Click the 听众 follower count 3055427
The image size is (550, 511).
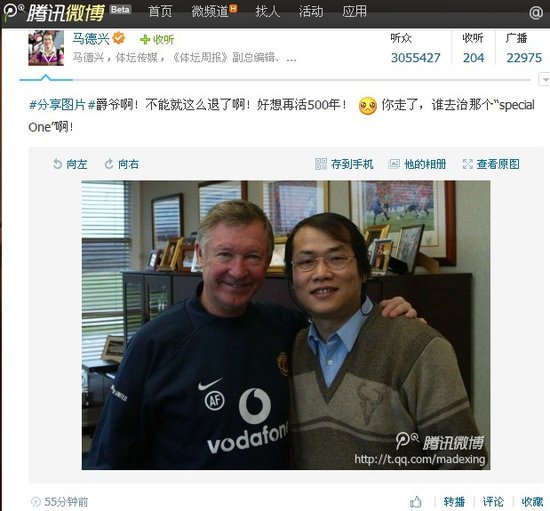pos(416,58)
